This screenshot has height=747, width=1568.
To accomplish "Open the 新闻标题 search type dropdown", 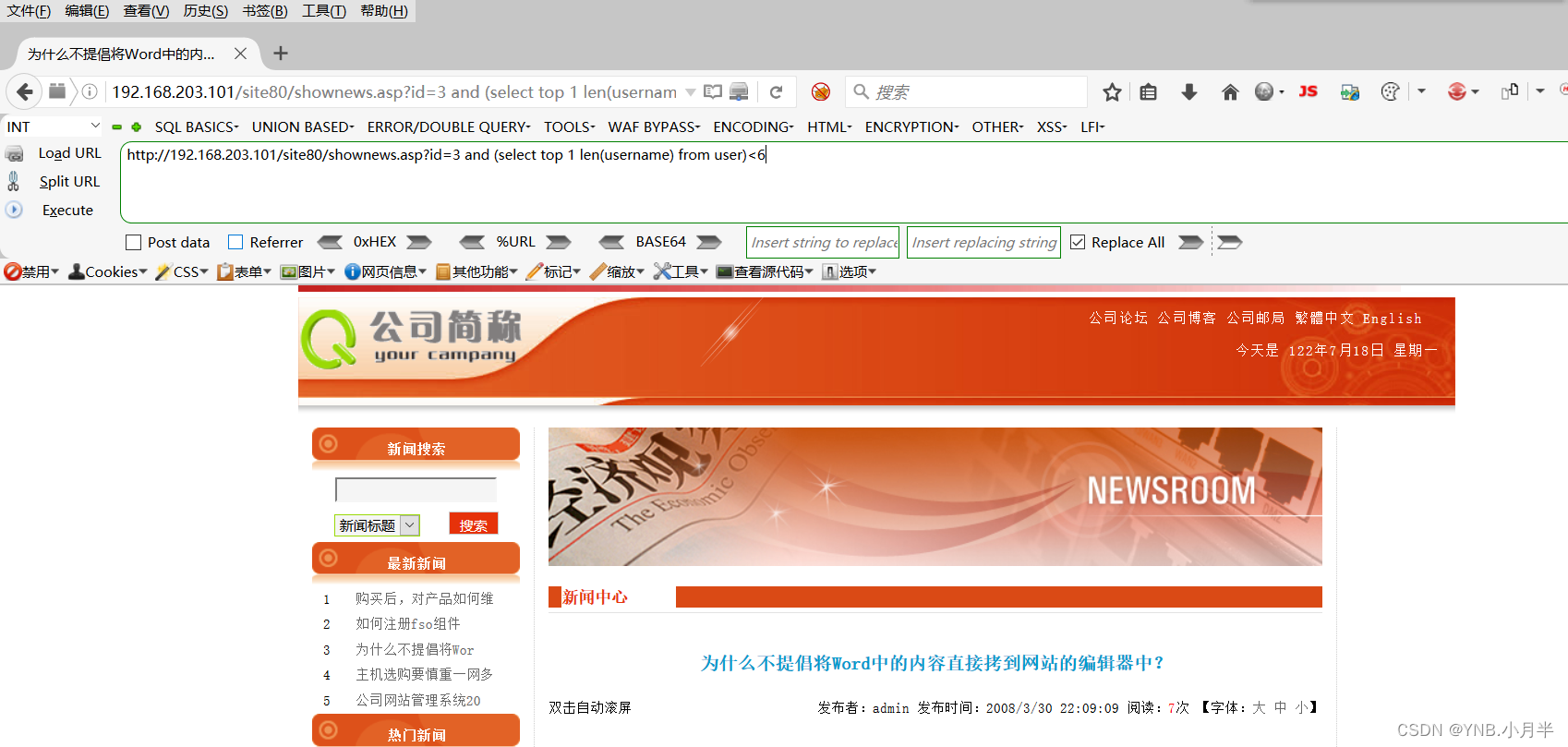I will (377, 525).
